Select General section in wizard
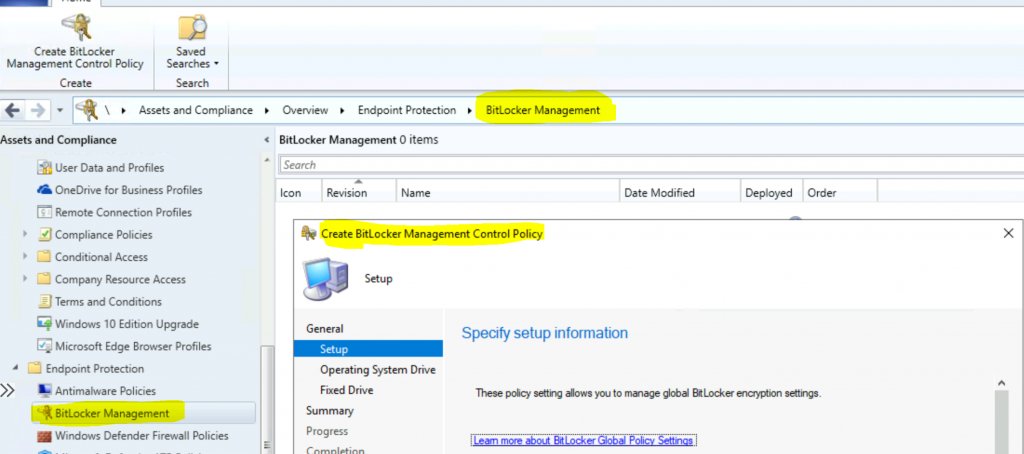 [325, 329]
